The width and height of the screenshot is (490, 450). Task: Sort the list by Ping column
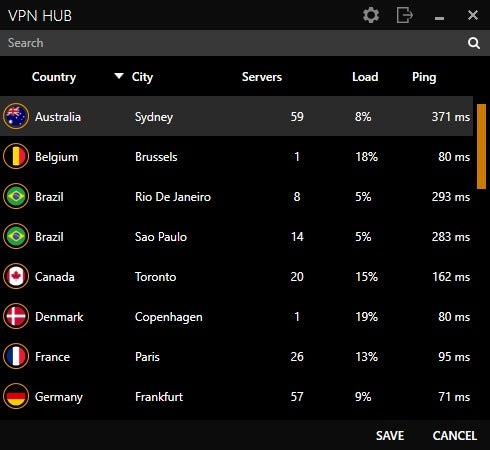click(424, 77)
